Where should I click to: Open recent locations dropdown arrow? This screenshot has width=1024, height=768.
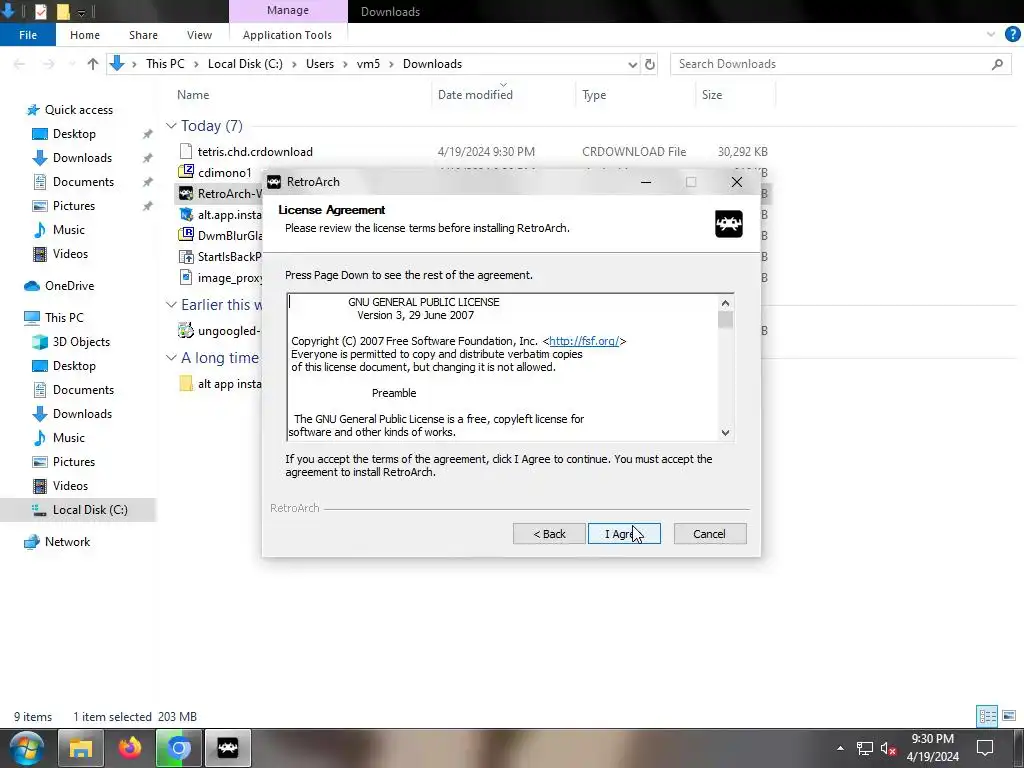[72, 64]
